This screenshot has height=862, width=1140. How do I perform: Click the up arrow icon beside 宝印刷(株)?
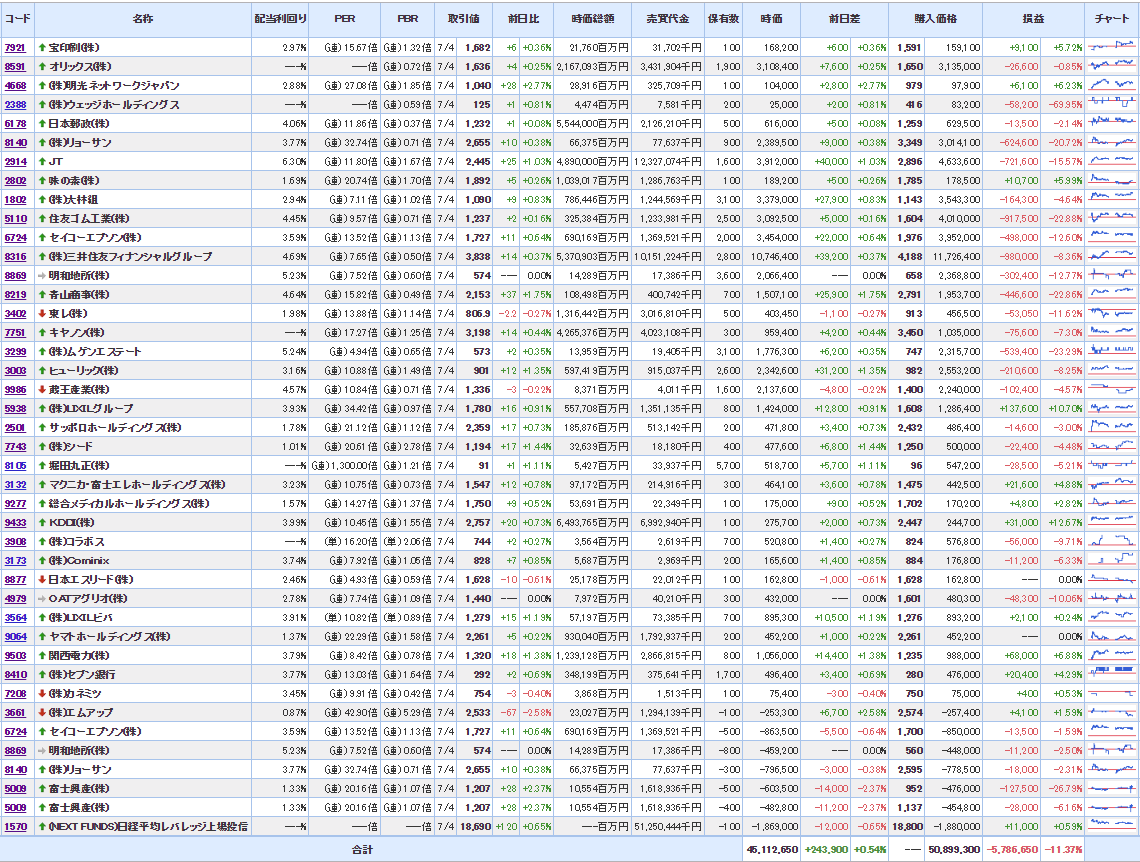42,48
